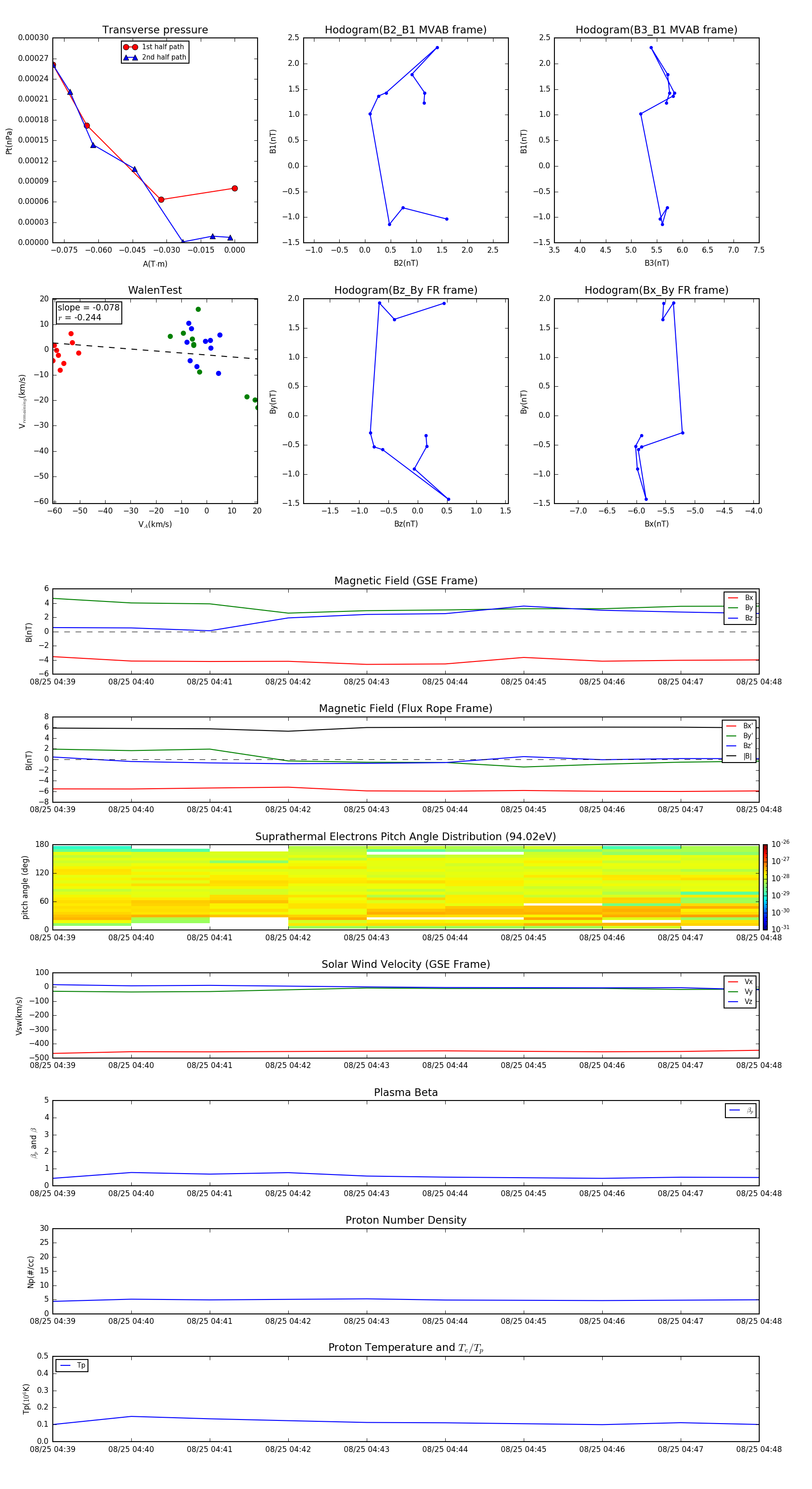Click the "V_remaining(km/s)" y-axis label
Viewport: 812px width, 1489px height.
[23, 401]
